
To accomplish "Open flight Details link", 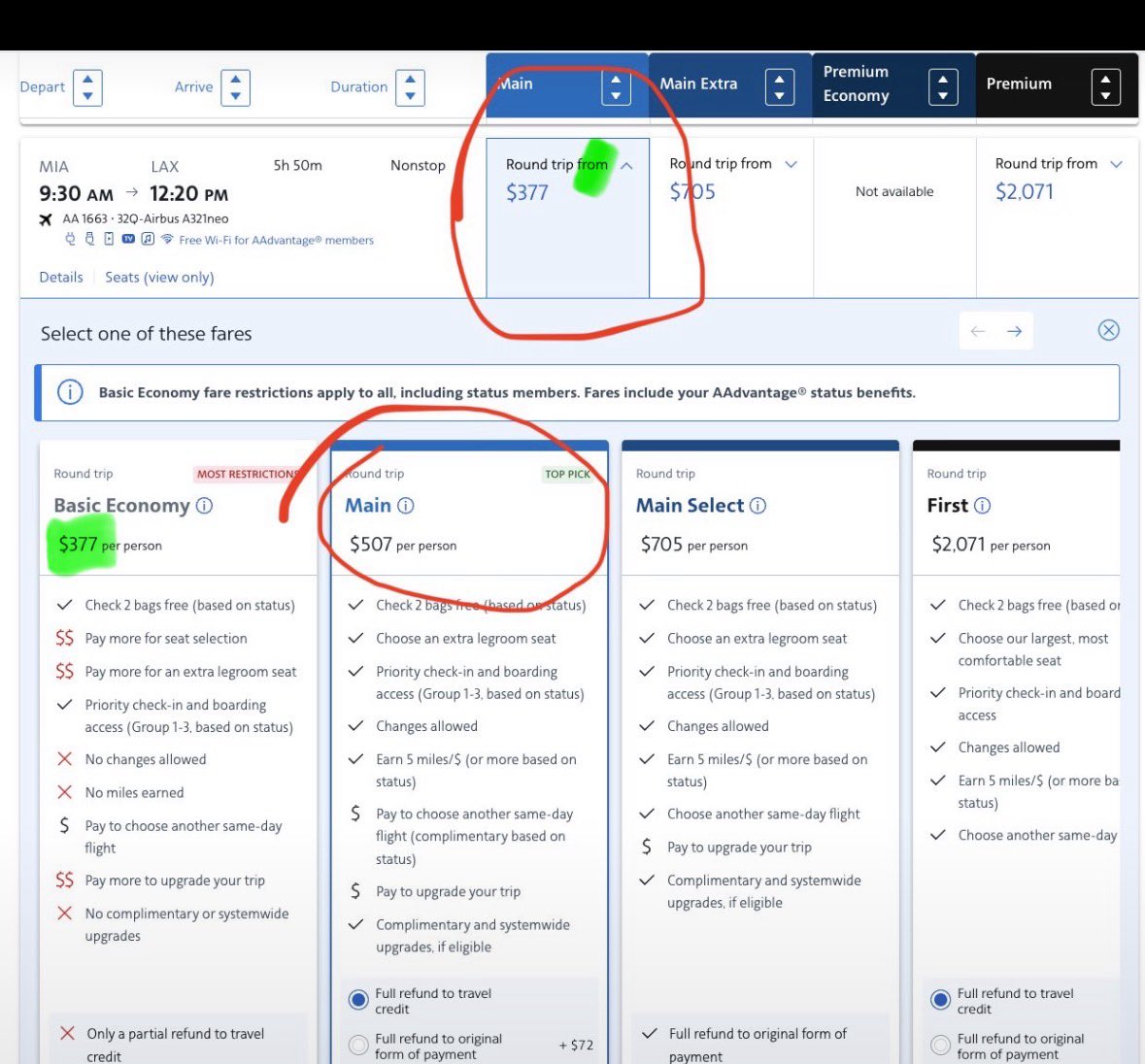I will point(60,278).
